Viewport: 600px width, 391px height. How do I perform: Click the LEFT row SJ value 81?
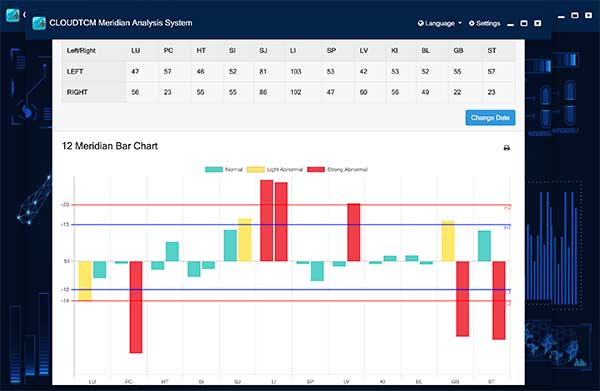pyautogui.click(x=263, y=72)
